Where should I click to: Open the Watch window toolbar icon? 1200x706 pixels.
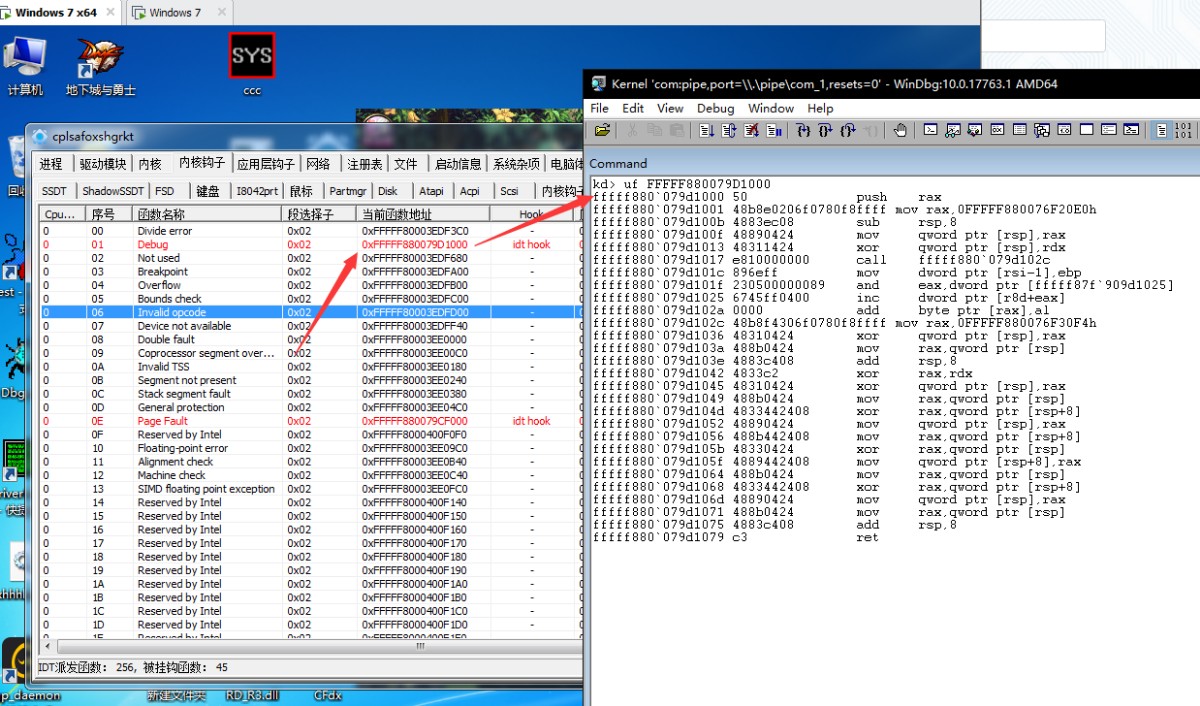pos(954,130)
